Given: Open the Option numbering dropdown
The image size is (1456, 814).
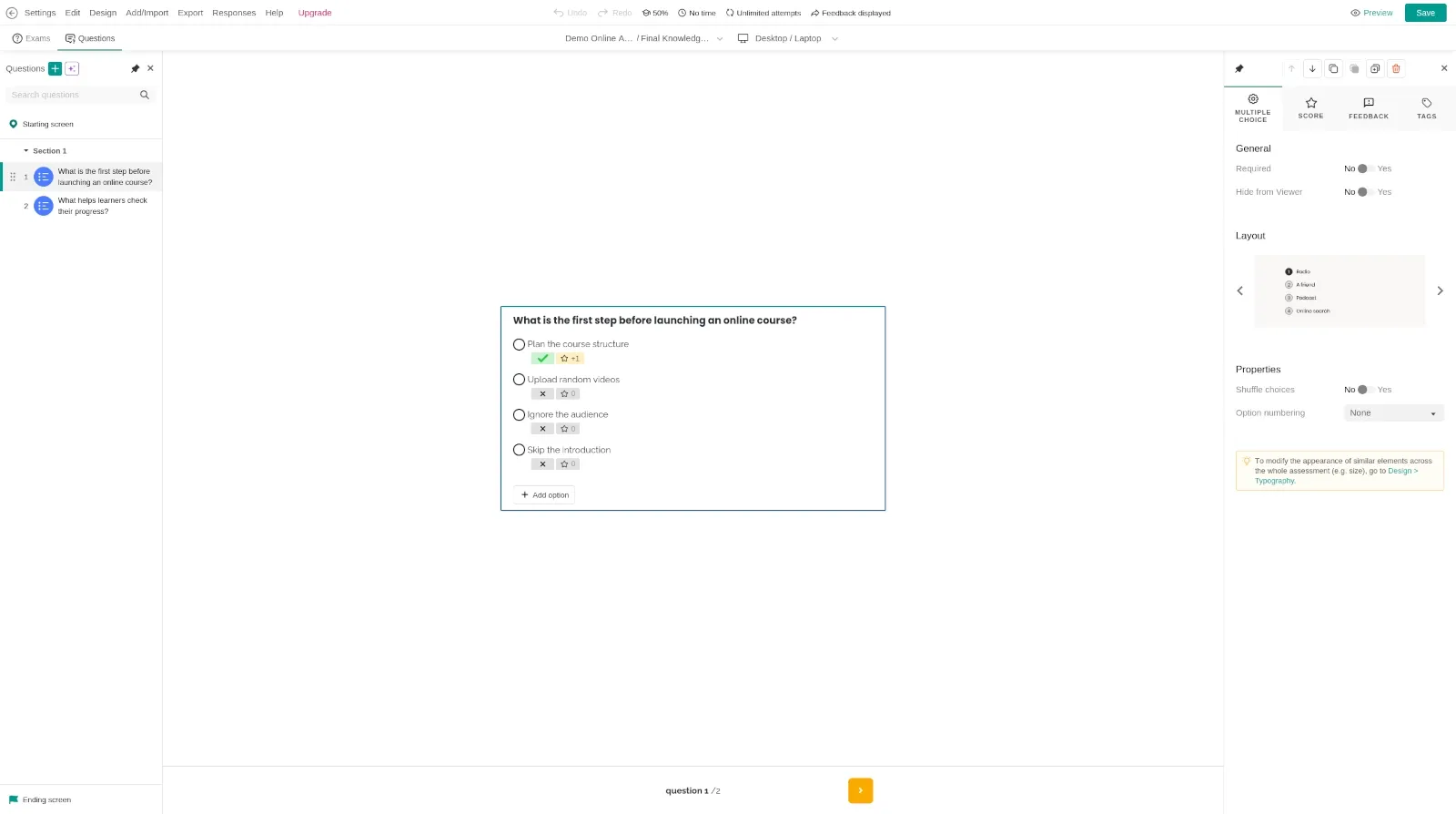Looking at the screenshot, I should point(1393,413).
